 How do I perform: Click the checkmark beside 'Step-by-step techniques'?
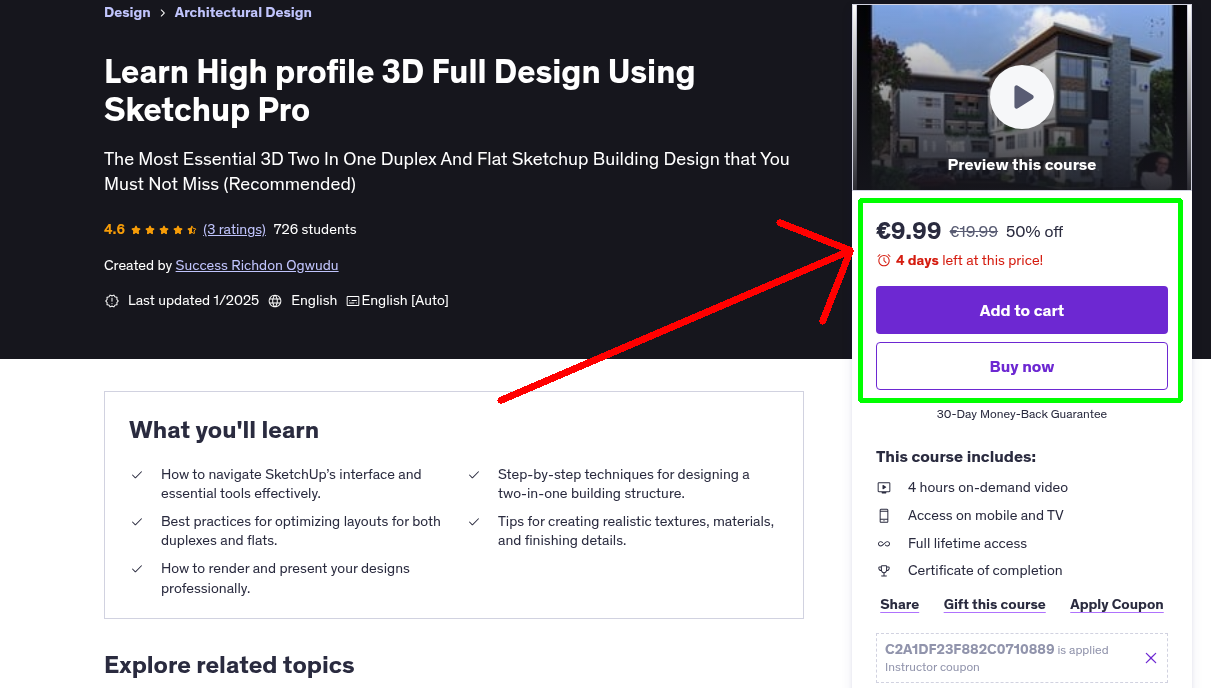(x=474, y=475)
